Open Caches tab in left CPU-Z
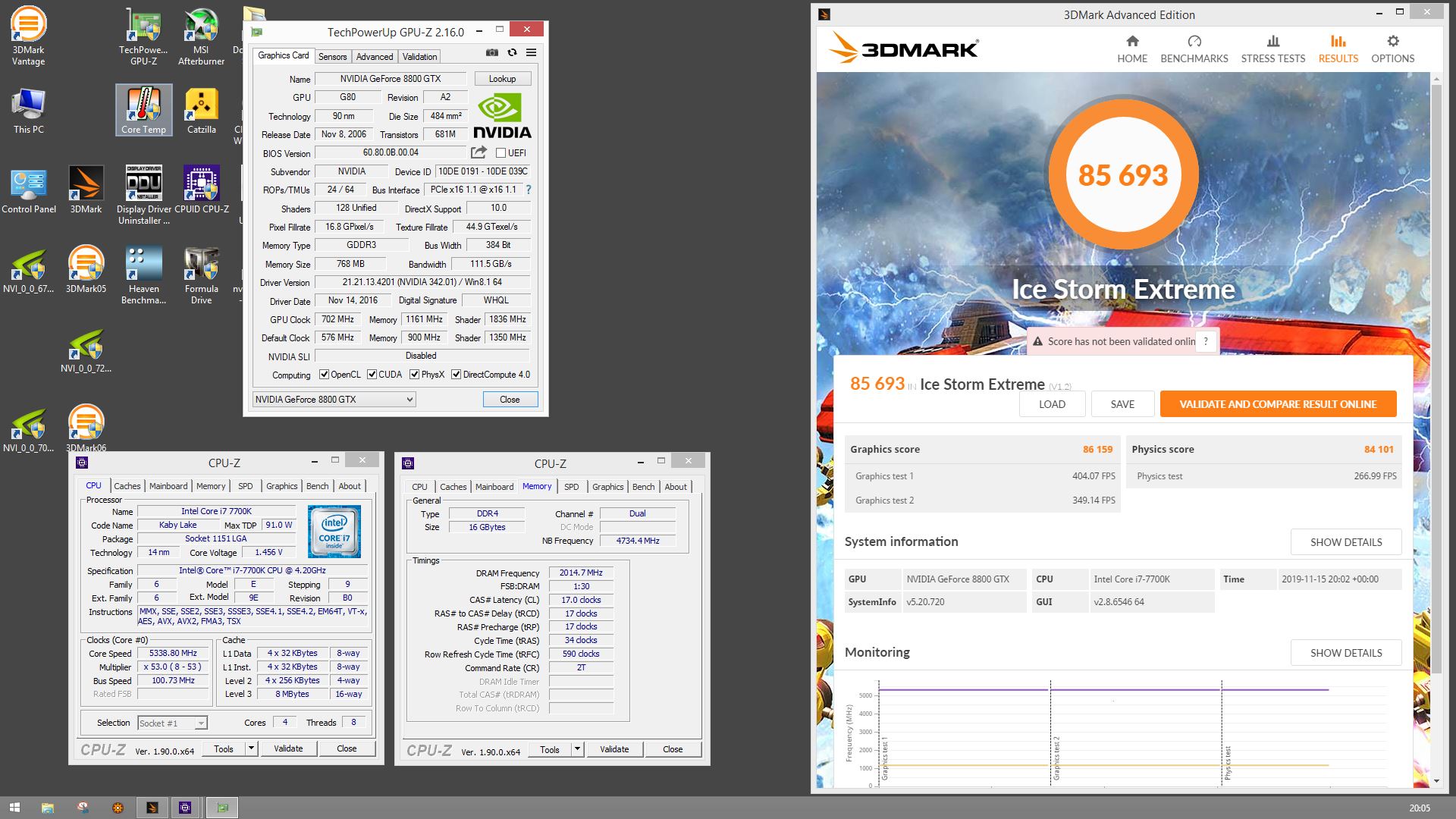 [127, 486]
